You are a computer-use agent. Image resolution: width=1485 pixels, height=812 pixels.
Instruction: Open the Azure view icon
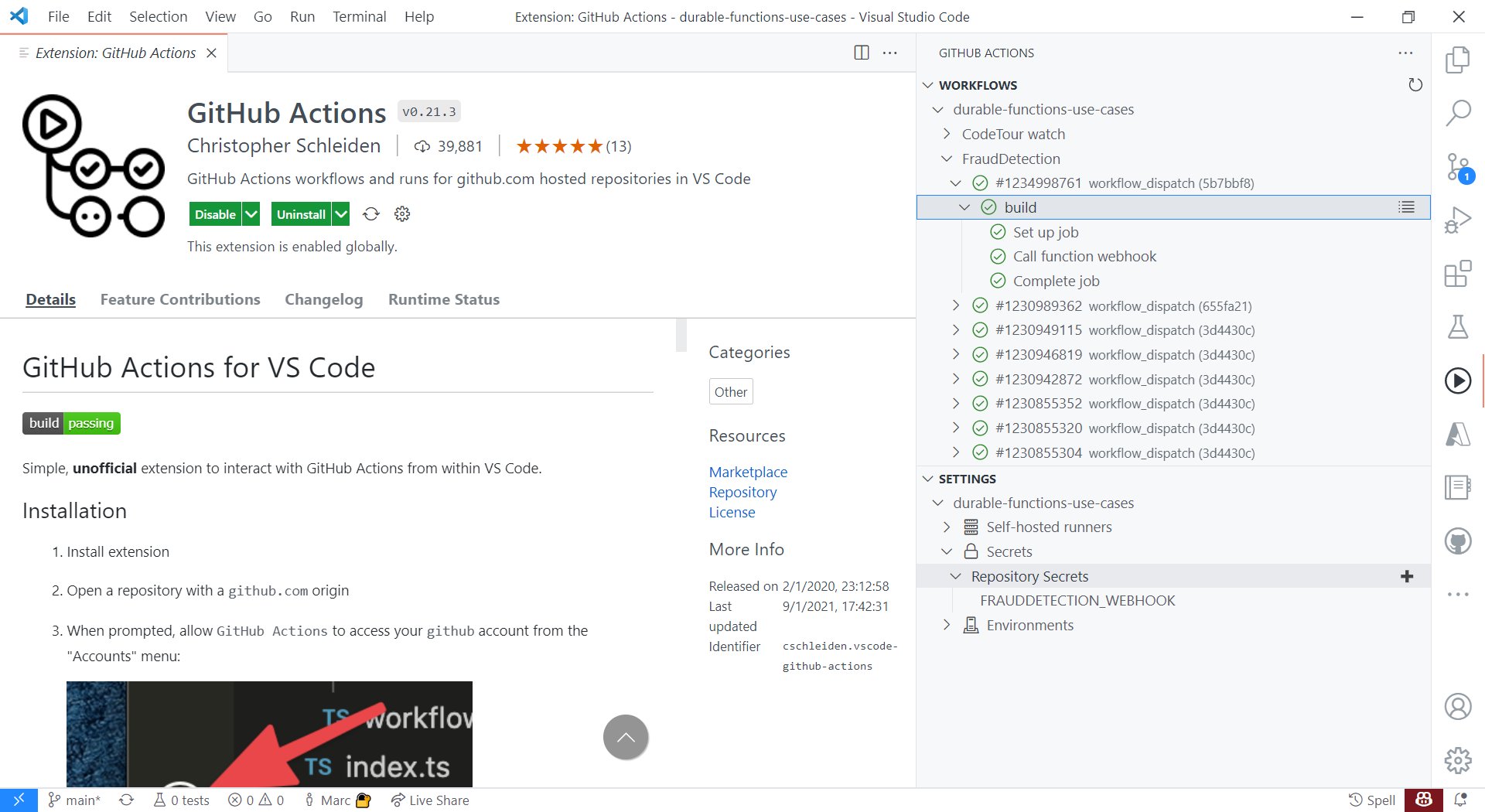pyautogui.click(x=1458, y=434)
